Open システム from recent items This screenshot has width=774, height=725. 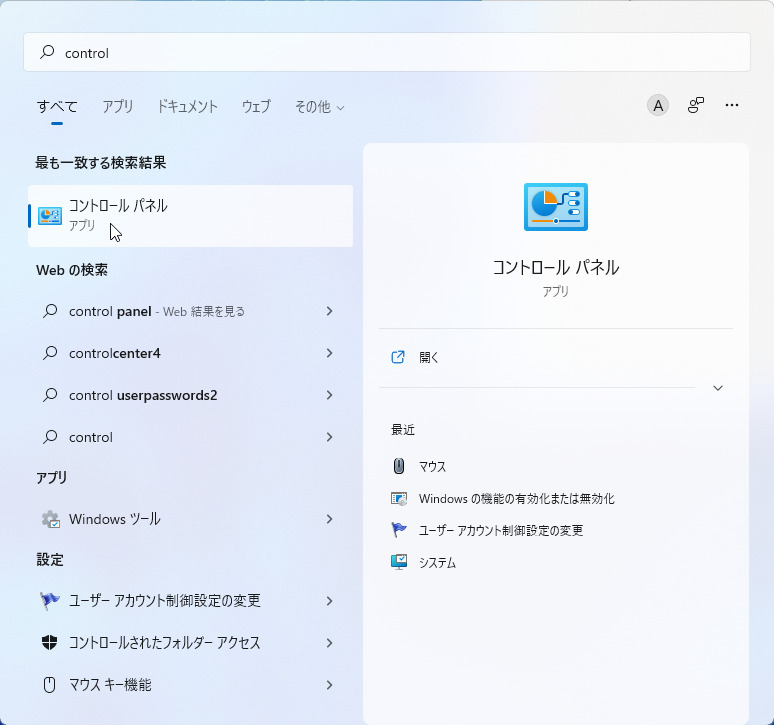[x=437, y=563]
